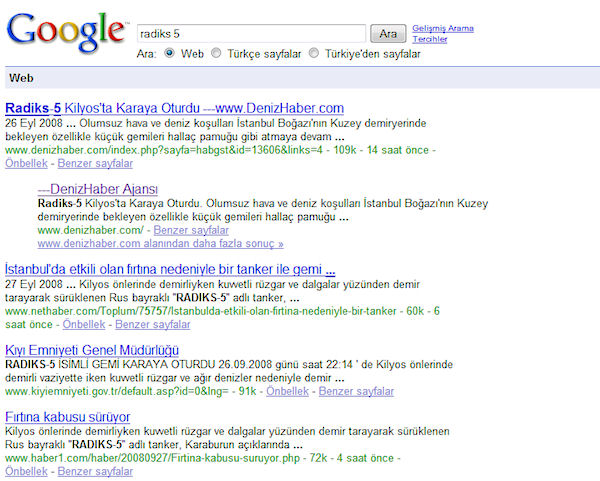This screenshot has height=481, width=600.
Task: Select the Web radio button
Action: tap(169, 53)
